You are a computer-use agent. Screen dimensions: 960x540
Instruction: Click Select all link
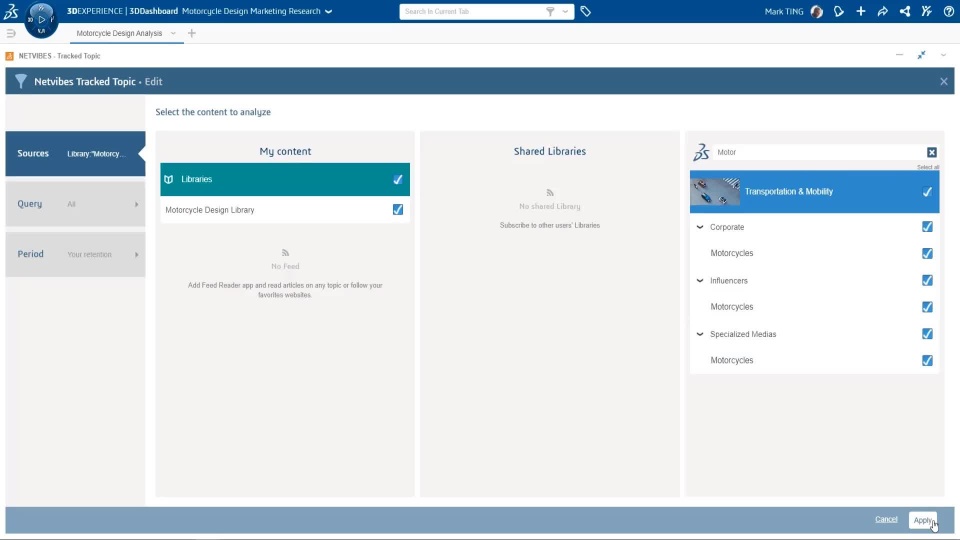point(928,167)
